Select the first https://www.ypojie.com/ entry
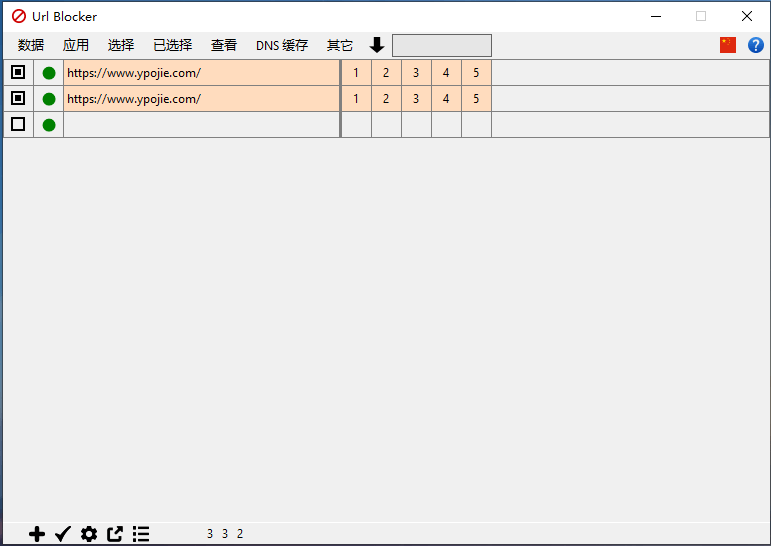Viewport: 771px width, 546px height. pos(202,73)
